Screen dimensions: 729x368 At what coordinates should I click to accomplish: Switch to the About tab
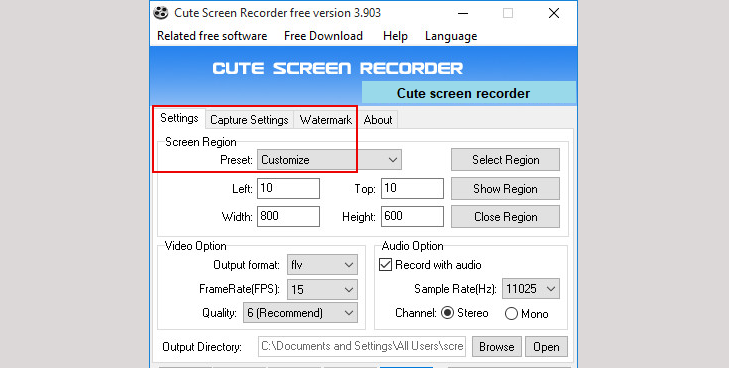(x=378, y=120)
